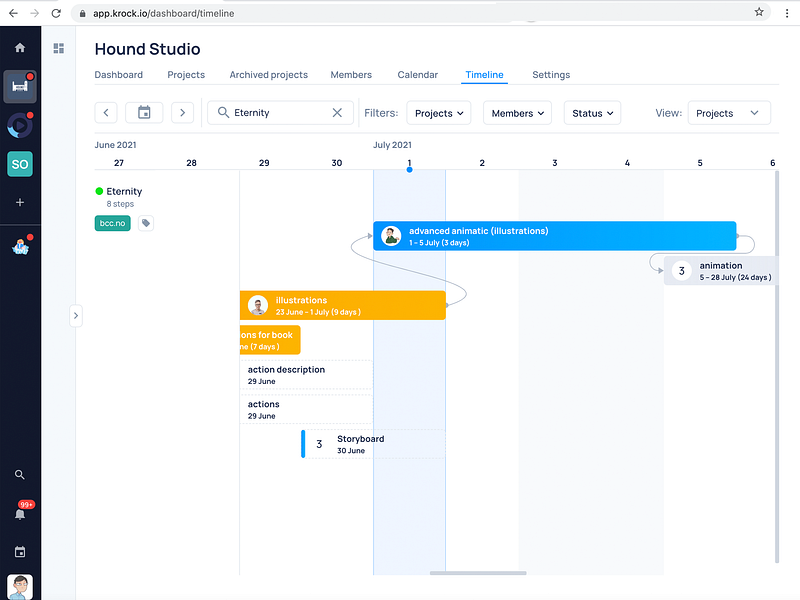Click the vertical timeline scrollbar
The width and height of the screenshot is (800, 600).
point(777,366)
